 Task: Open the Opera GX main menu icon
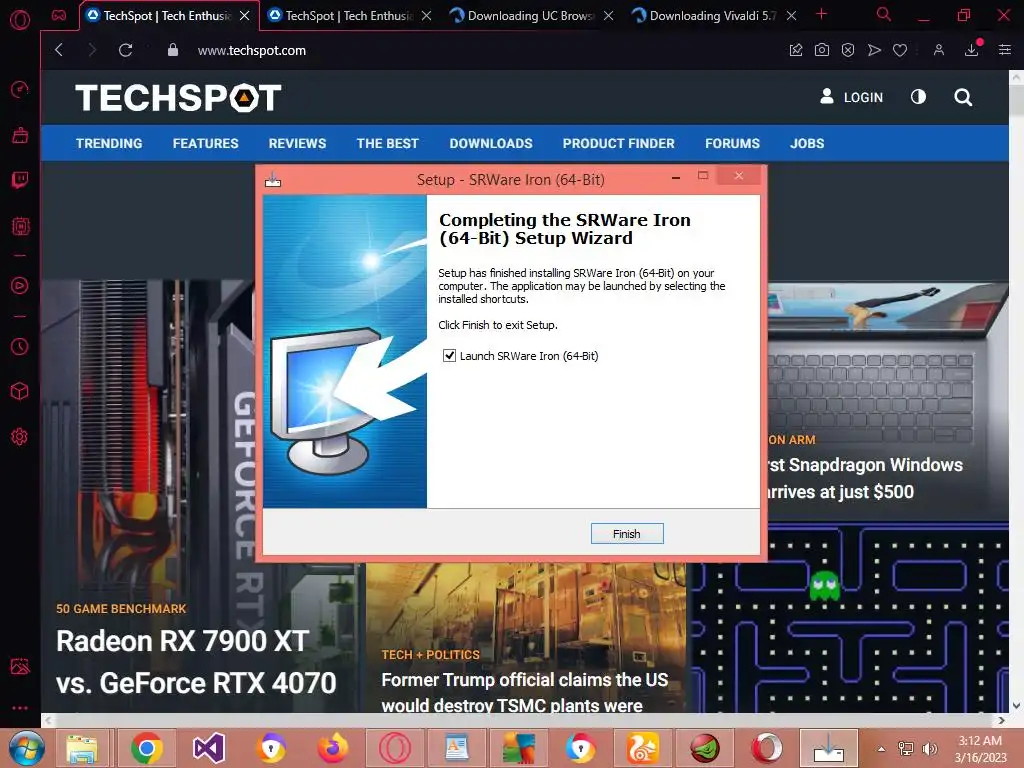[20, 20]
